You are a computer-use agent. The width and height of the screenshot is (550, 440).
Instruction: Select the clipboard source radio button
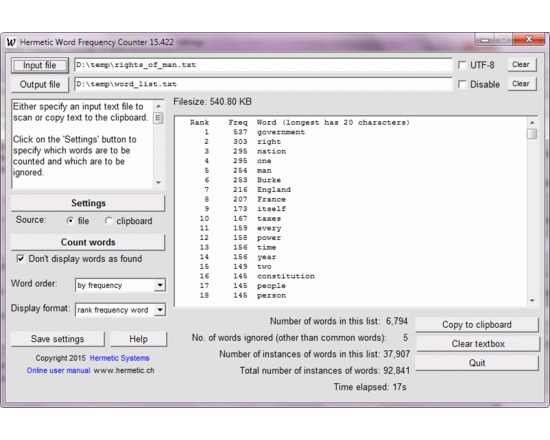(x=108, y=221)
